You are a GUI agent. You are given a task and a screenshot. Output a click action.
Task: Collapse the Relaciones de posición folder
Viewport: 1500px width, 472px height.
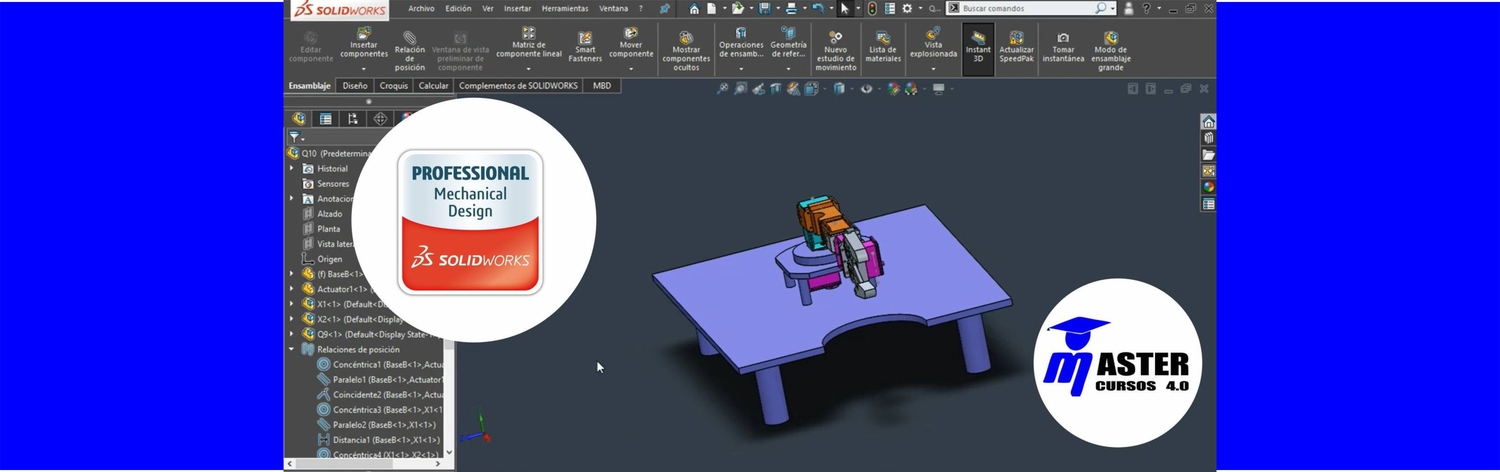[293, 349]
